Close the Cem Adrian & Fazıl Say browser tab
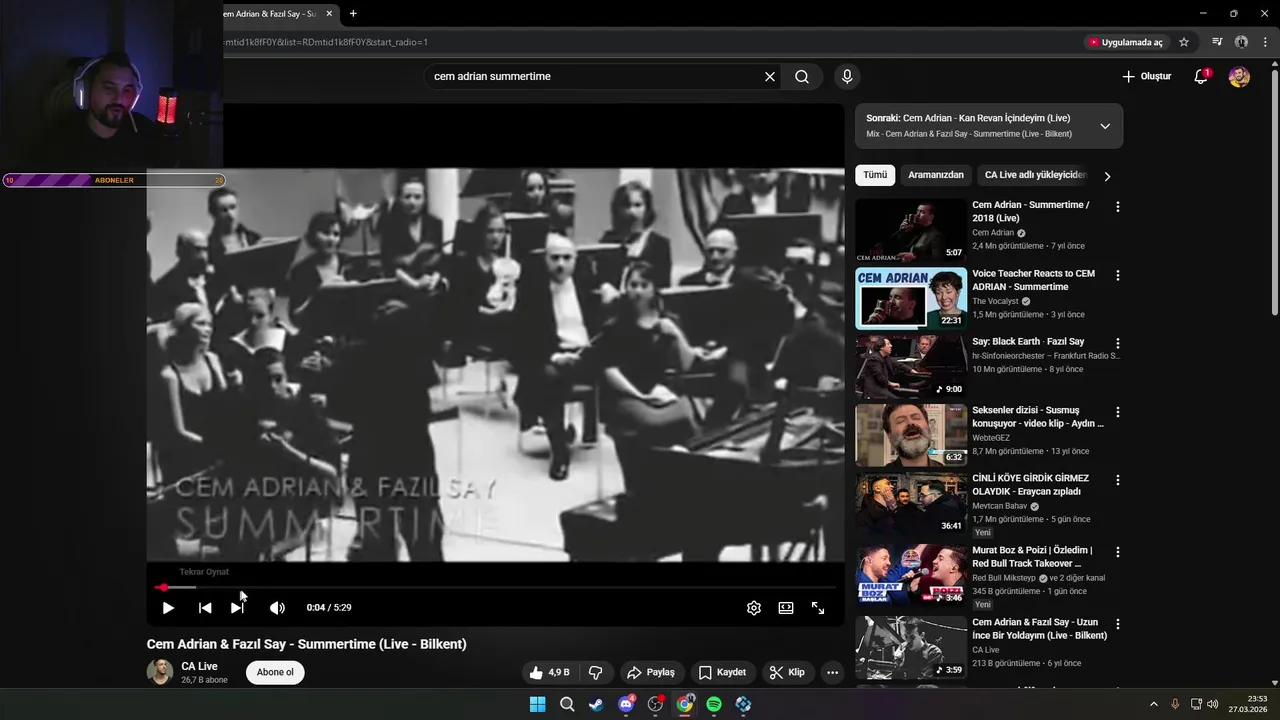1280x720 pixels. pyautogui.click(x=329, y=14)
